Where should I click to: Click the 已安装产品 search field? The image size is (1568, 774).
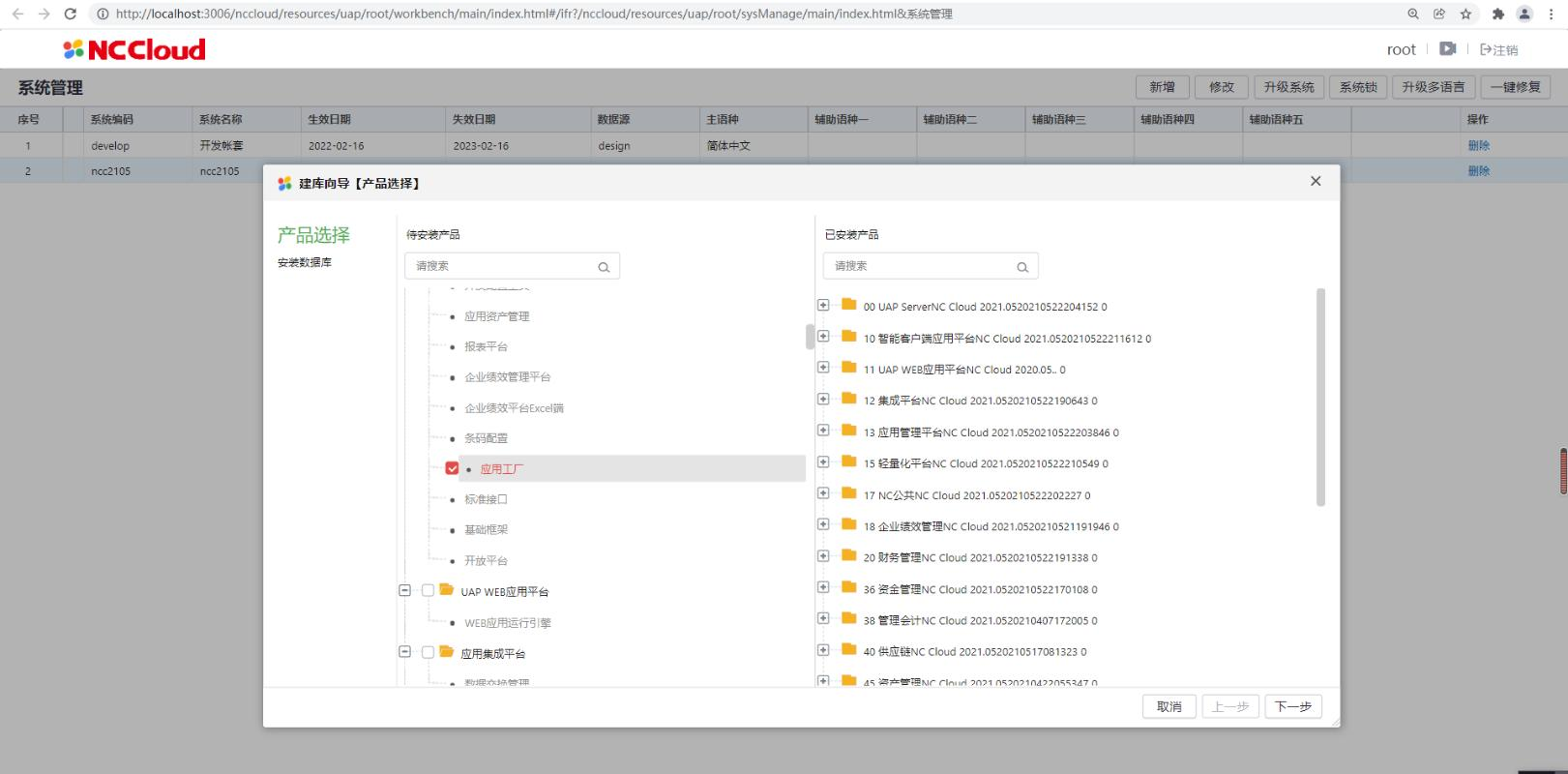point(931,266)
